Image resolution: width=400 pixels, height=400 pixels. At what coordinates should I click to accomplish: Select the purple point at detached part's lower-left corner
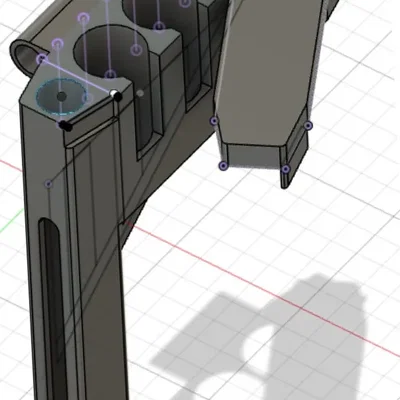[223, 166]
